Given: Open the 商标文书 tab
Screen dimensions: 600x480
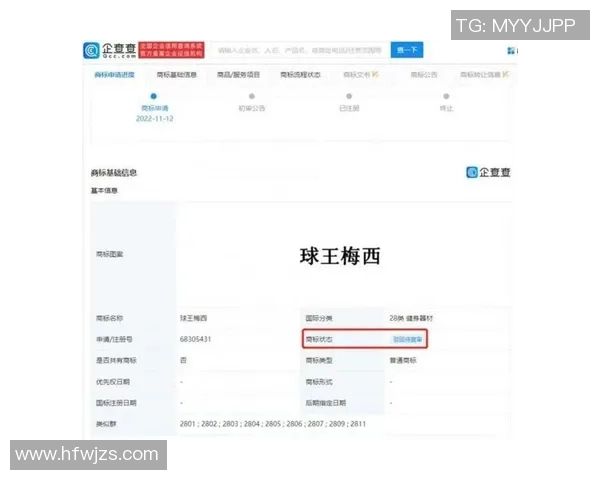Looking at the screenshot, I should [357, 75].
